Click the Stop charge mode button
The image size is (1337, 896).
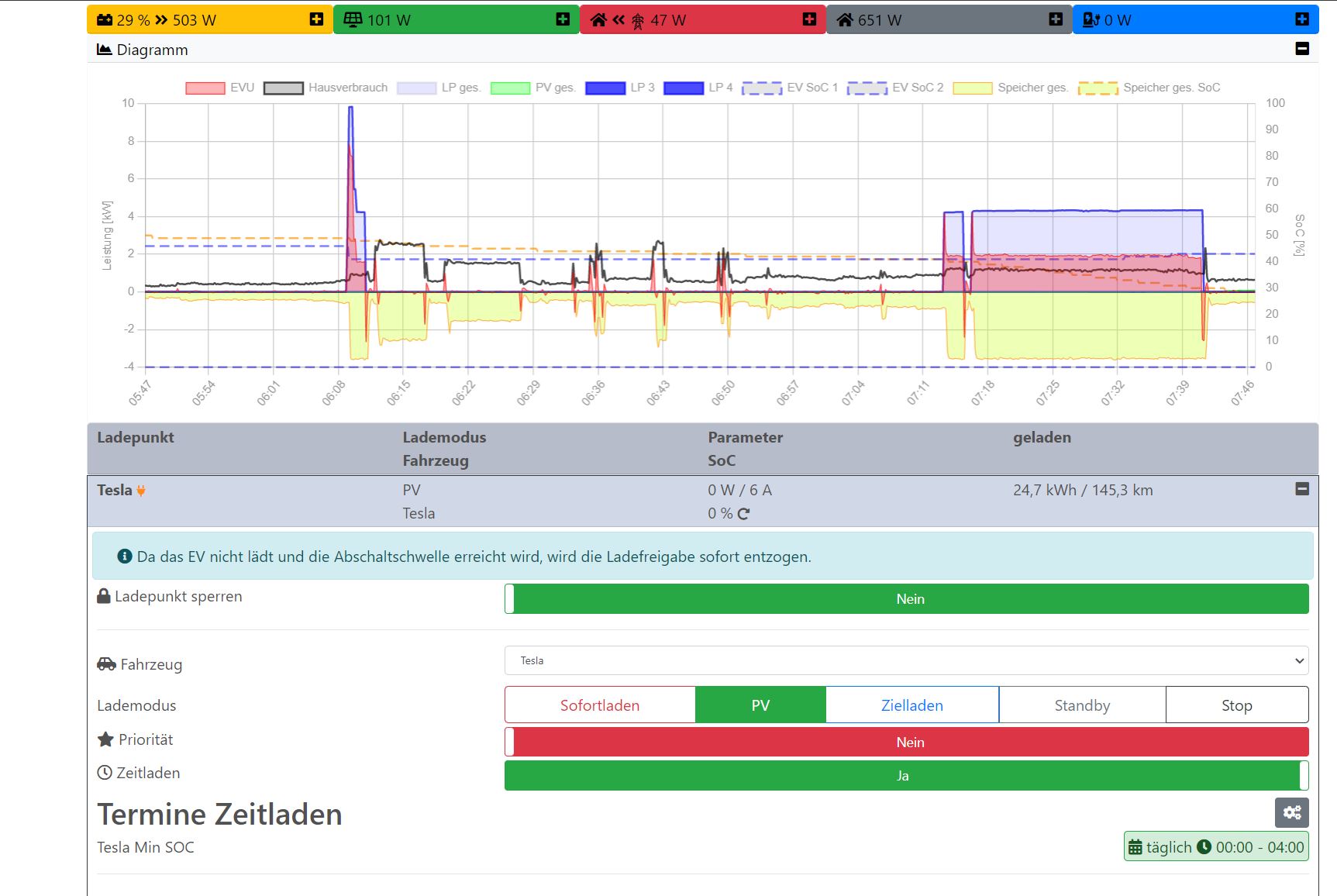(1236, 705)
